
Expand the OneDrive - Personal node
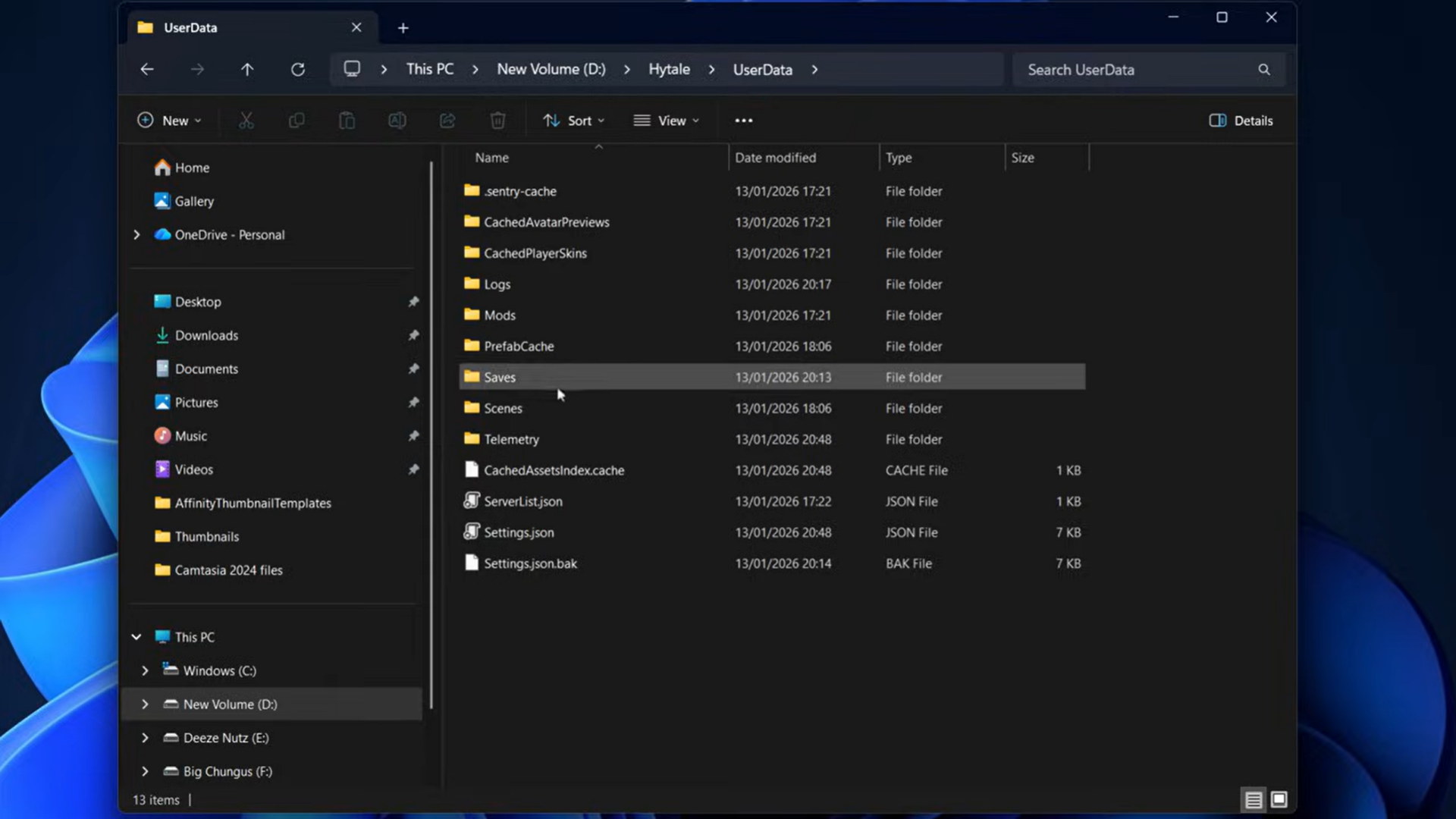coord(136,235)
